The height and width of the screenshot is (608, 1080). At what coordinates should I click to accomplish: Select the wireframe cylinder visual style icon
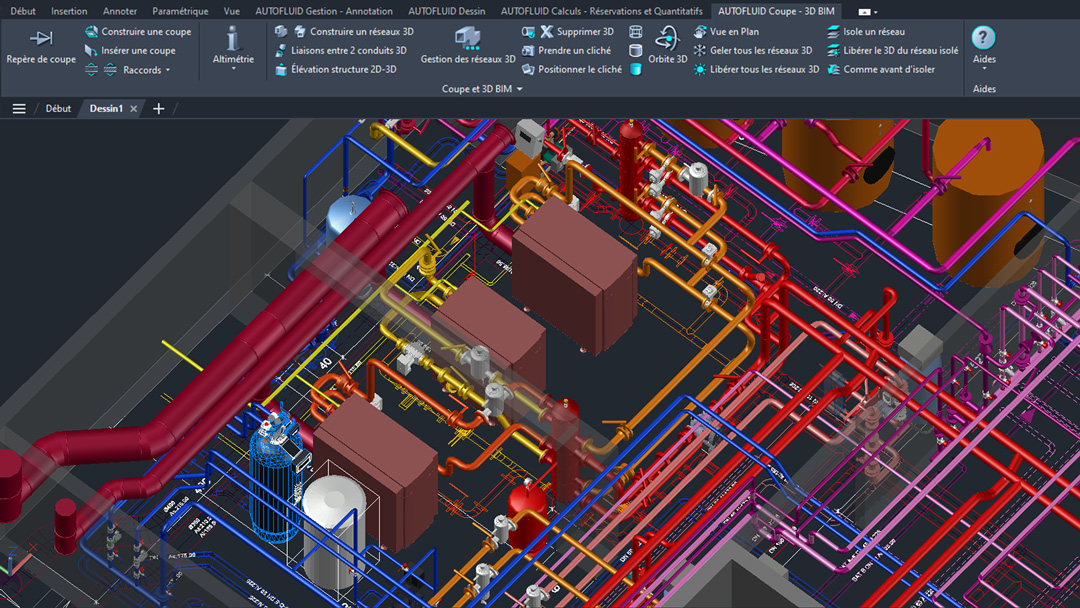pyautogui.click(x=636, y=32)
